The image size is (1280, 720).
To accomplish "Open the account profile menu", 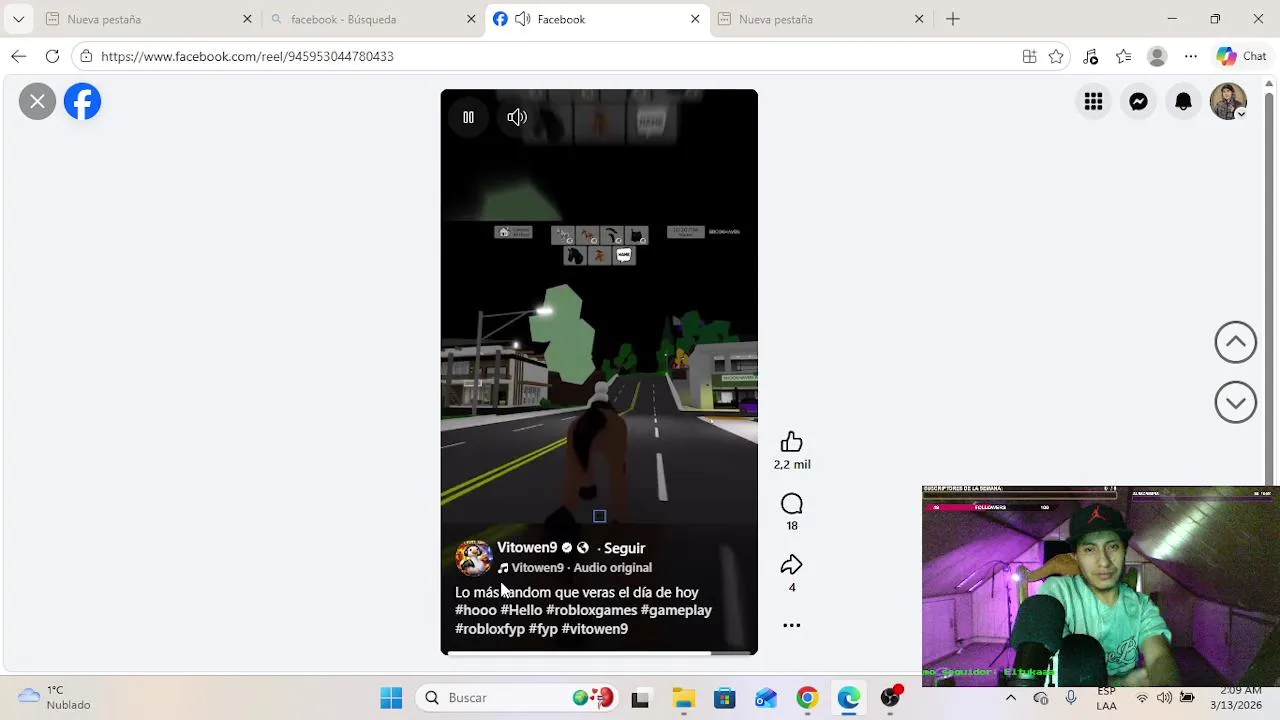I will tap(1228, 101).
